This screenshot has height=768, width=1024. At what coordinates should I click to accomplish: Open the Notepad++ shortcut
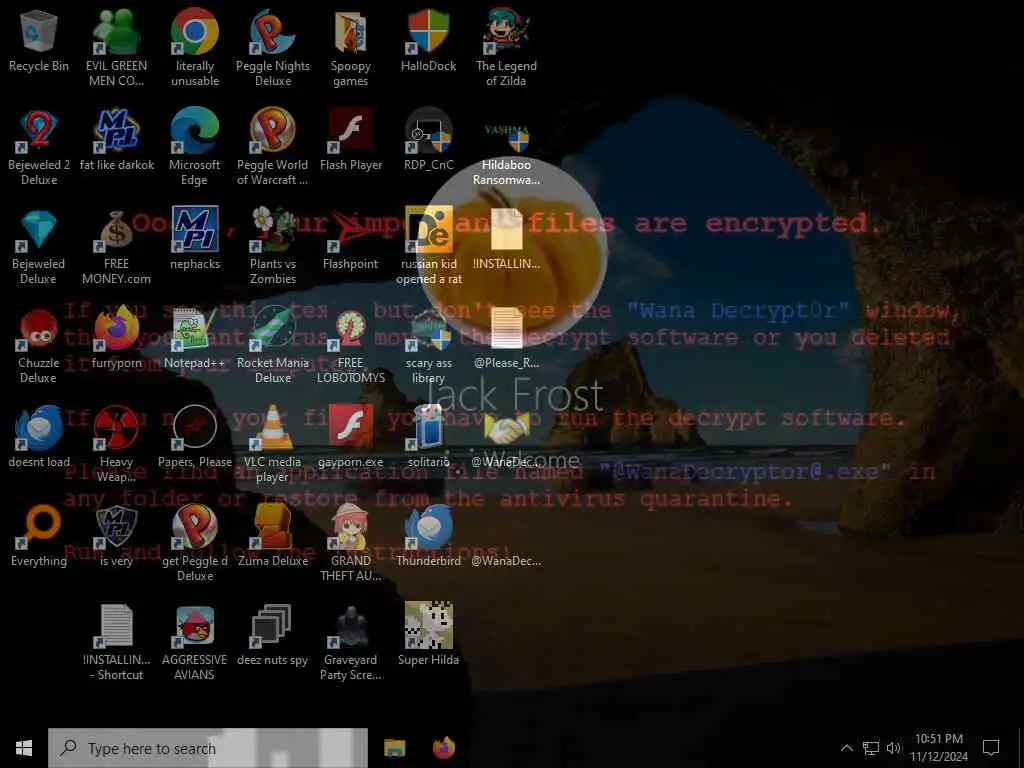coord(195,339)
